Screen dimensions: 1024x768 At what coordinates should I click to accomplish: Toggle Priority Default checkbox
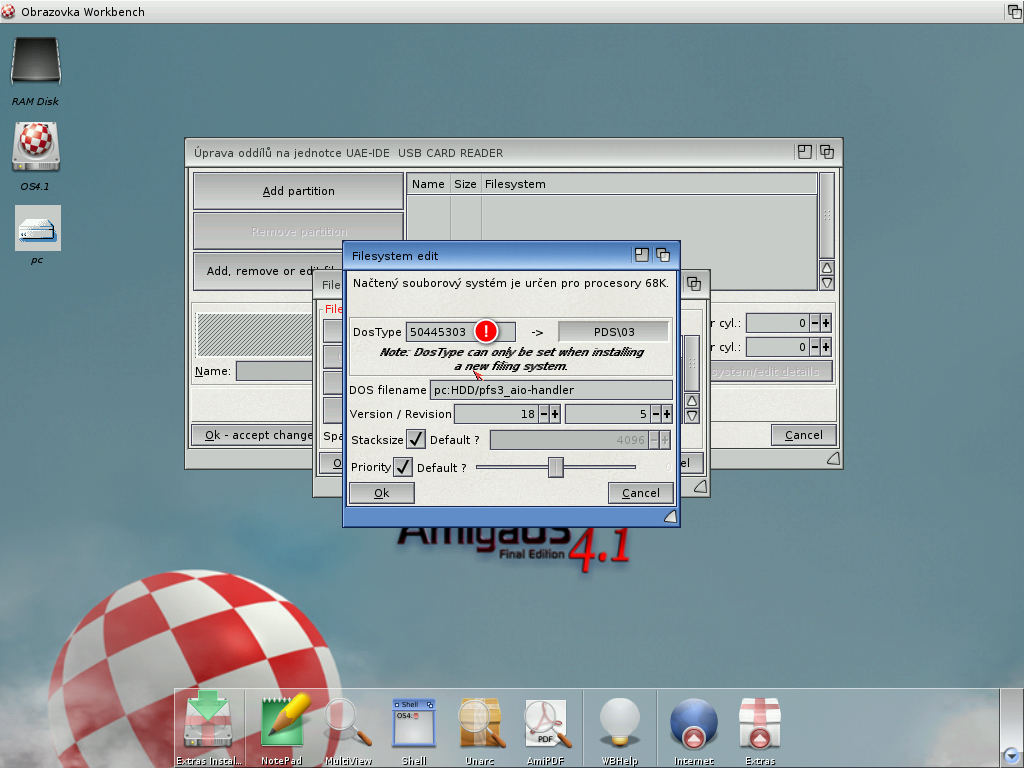coord(403,467)
